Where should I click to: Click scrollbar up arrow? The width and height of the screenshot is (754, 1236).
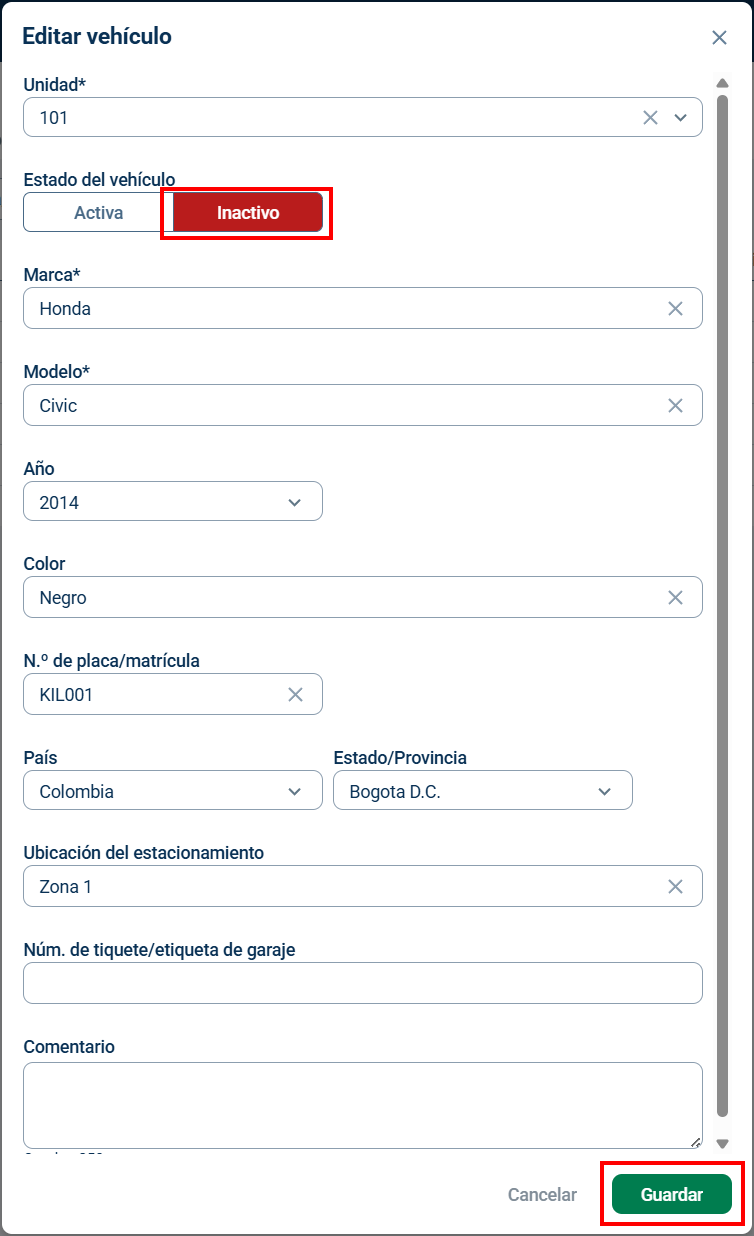(x=723, y=83)
